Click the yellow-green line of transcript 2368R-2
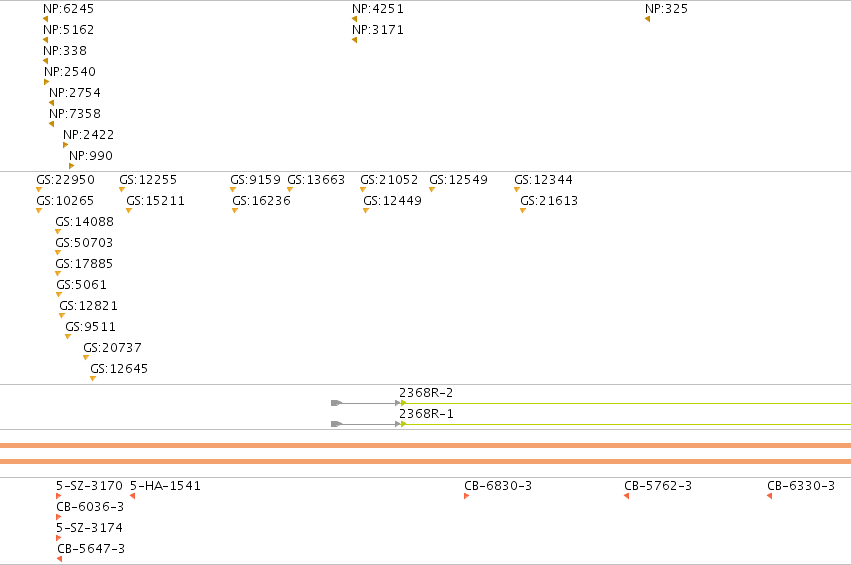Image resolution: width=851 pixels, height=565 pixels. point(626,403)
